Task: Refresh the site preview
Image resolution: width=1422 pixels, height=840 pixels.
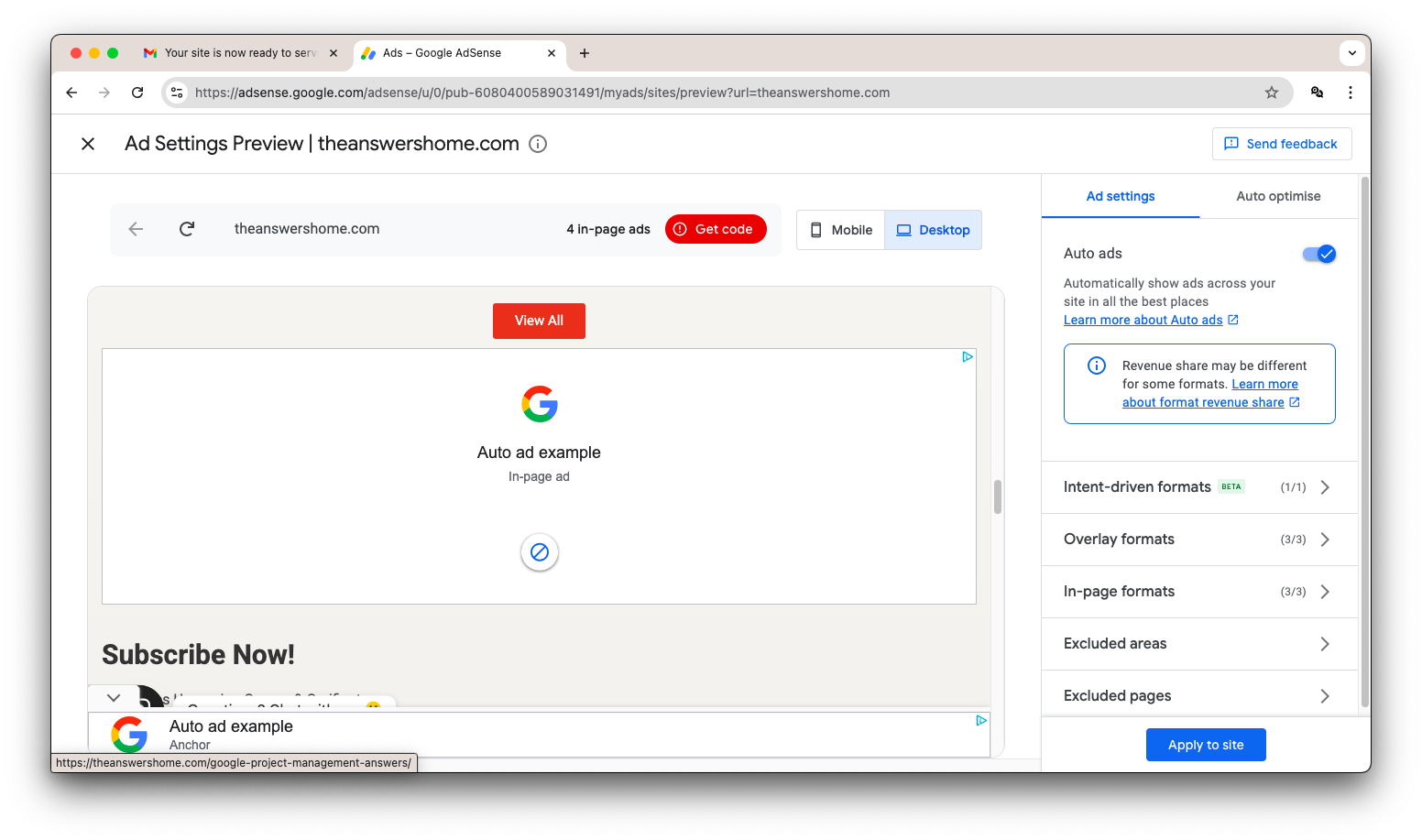Action: (187, 229)
